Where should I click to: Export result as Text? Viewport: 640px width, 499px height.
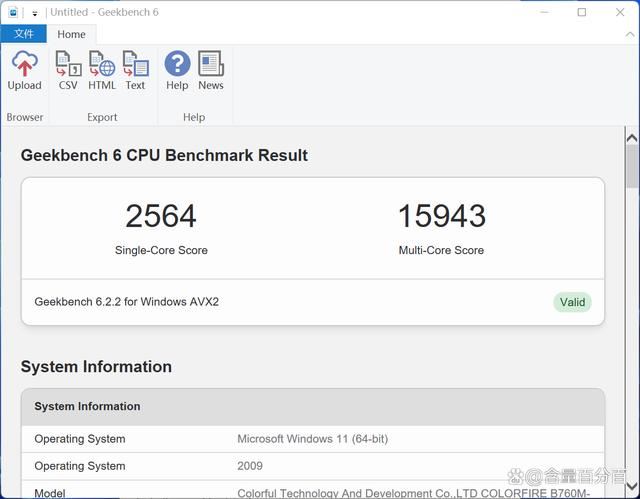pyautogui.click(x=135, y=71)
